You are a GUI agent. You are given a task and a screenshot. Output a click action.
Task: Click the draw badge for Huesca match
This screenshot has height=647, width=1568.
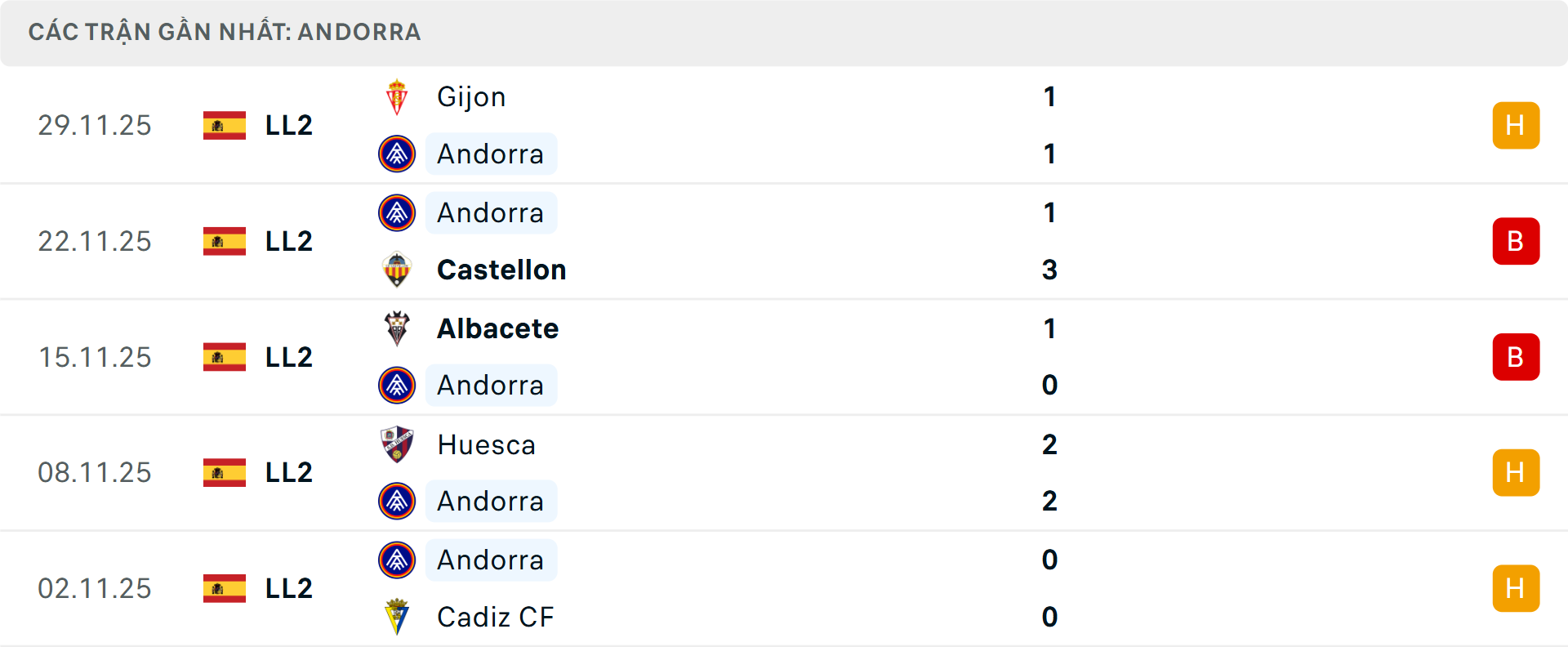click(x=1516, y=472)
